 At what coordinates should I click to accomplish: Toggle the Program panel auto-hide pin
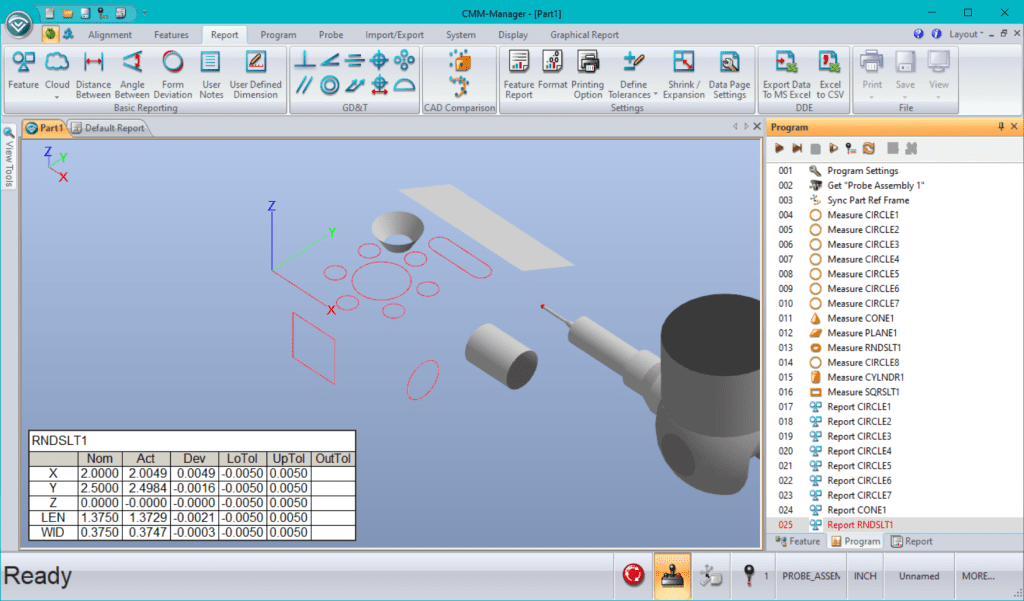pos(1001,126)
